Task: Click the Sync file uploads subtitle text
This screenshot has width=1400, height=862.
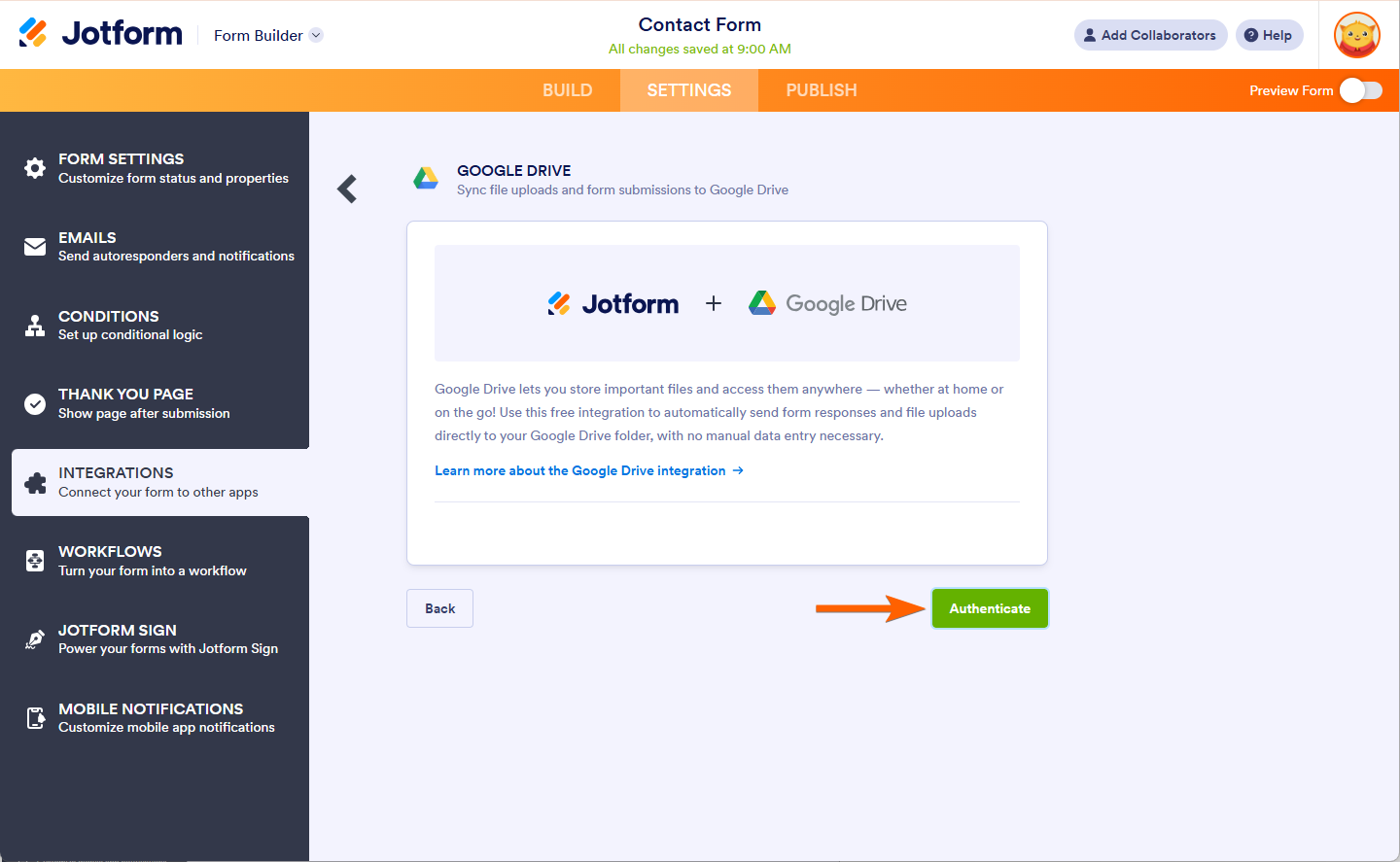Action: [x=622, y=190]
